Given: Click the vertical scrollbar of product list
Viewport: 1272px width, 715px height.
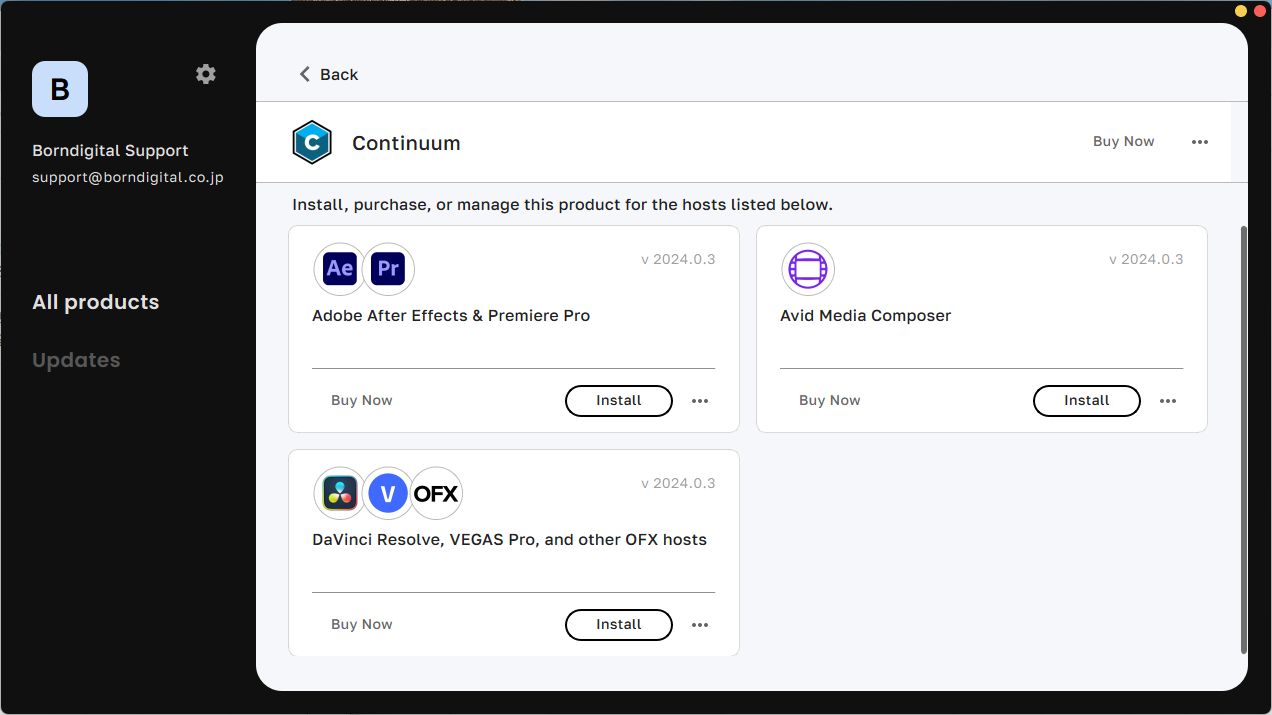Looking at the screenshot, I should (x=1244, y=440).
